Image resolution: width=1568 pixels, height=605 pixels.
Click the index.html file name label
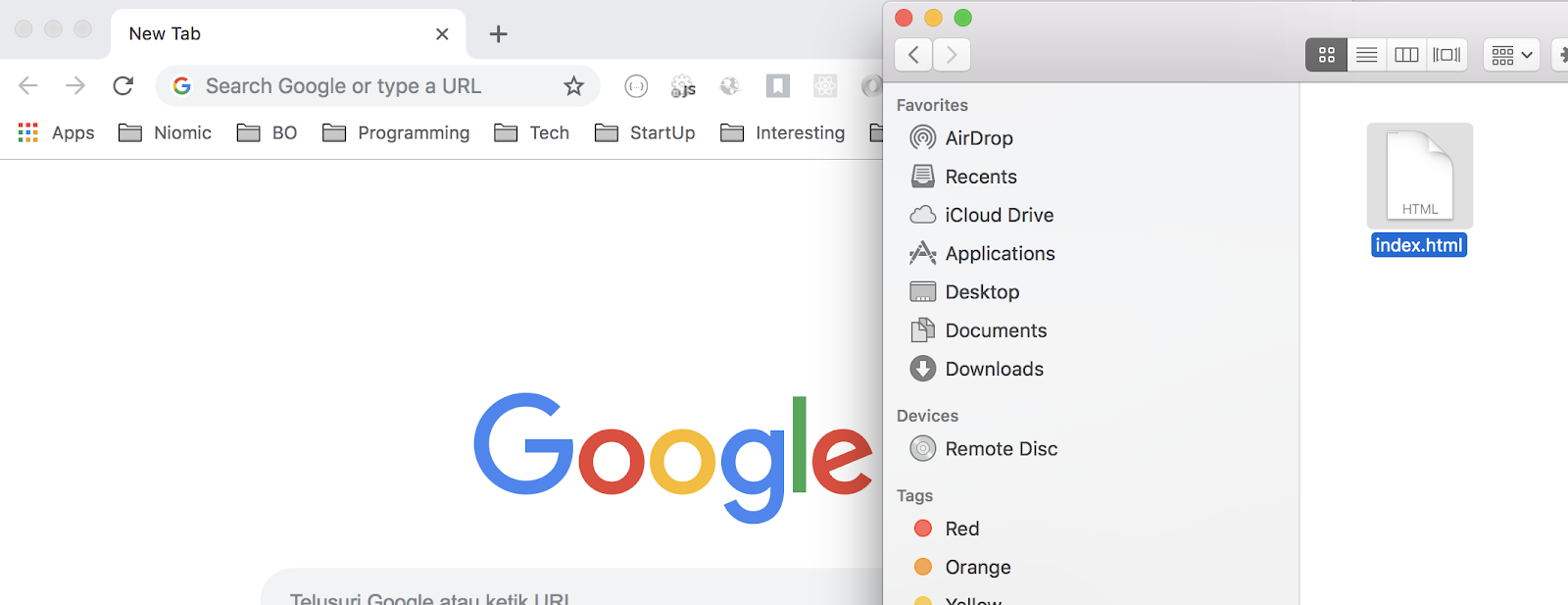[x=1419, y=245]
